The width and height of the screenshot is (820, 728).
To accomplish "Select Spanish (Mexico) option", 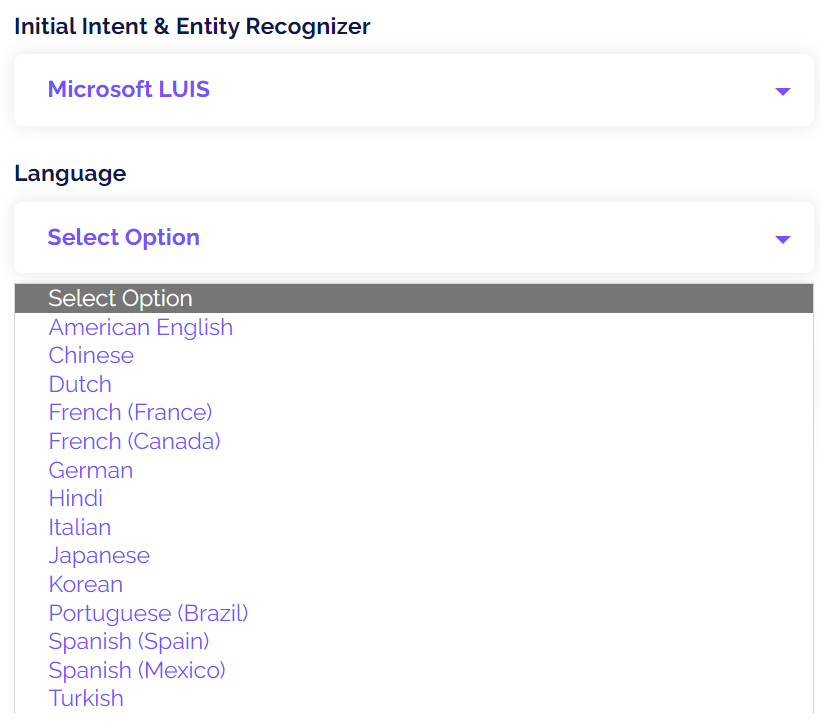I will 137,670.
